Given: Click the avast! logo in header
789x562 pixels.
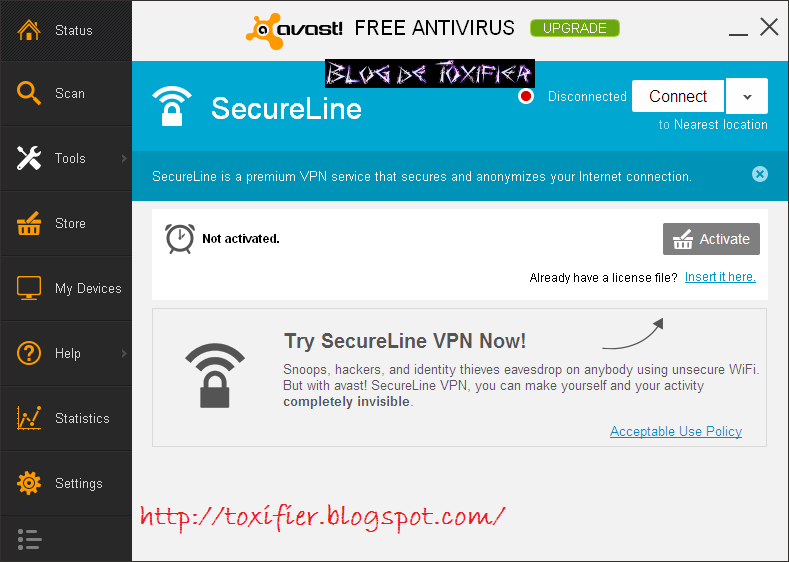Looking at the screenshot, I should coord(294,31).
